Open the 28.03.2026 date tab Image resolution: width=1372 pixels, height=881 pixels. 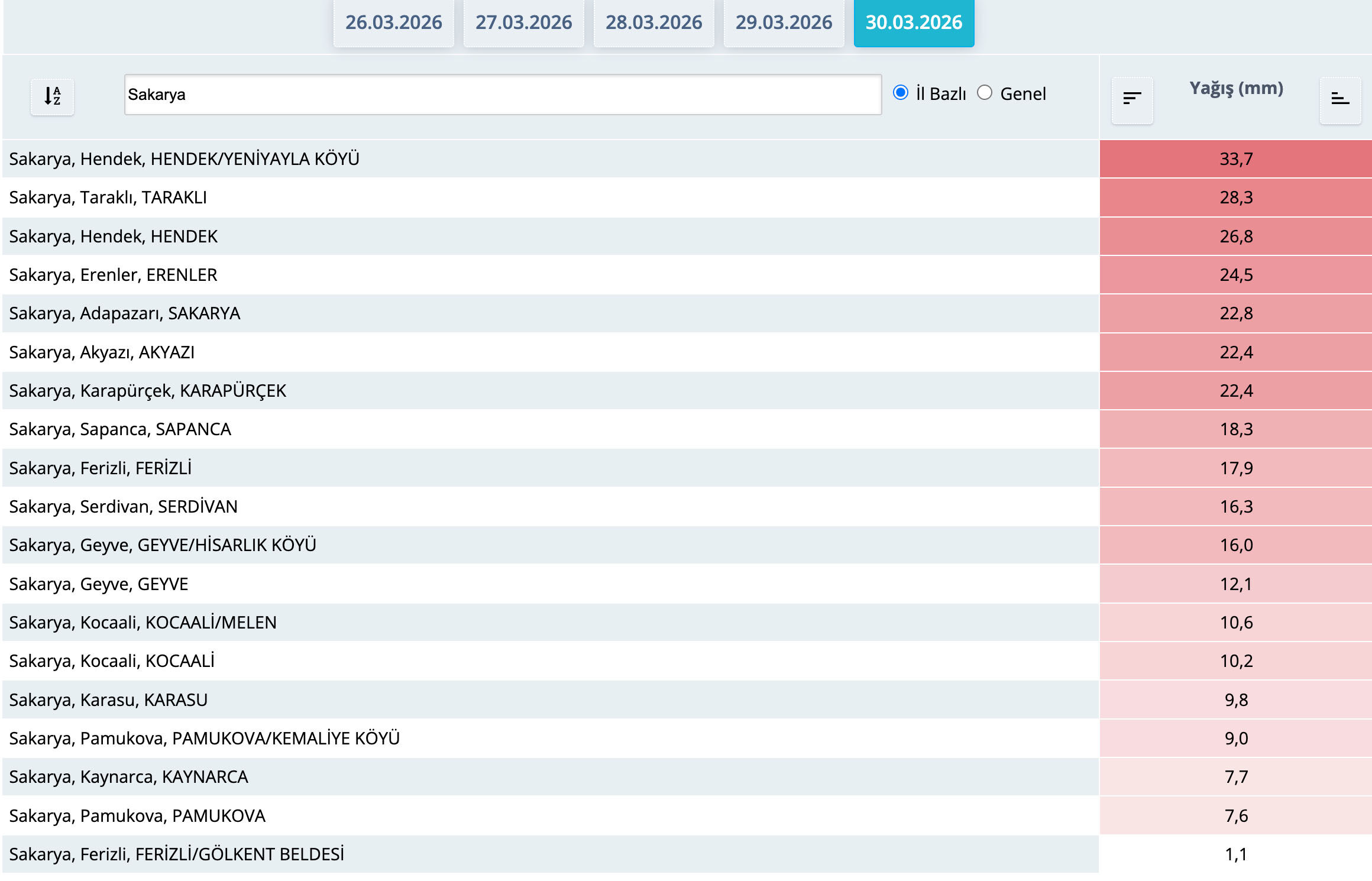[653, 22]
